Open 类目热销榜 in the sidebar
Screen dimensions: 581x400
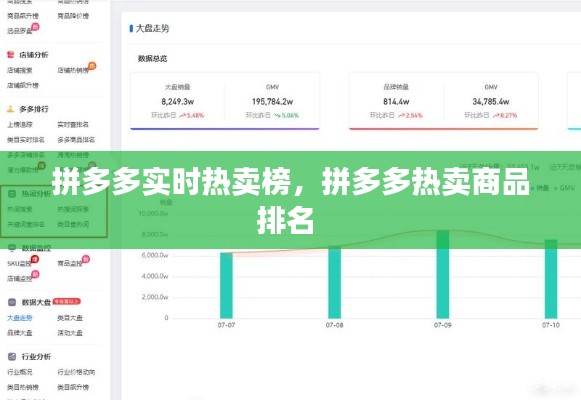pyautogui.click(x=23, y=387)
